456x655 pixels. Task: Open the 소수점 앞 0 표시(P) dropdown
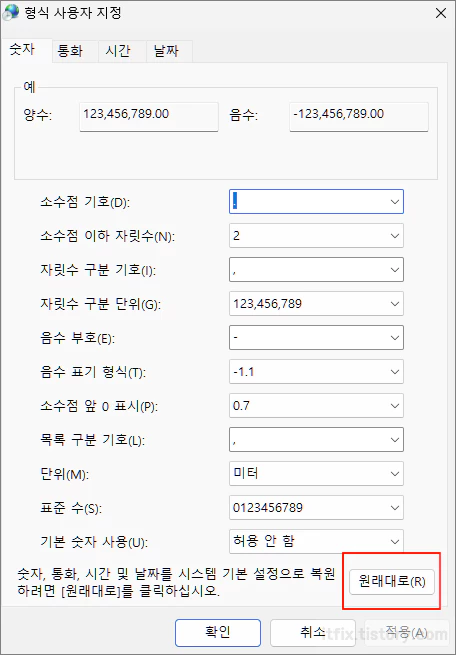316,406
